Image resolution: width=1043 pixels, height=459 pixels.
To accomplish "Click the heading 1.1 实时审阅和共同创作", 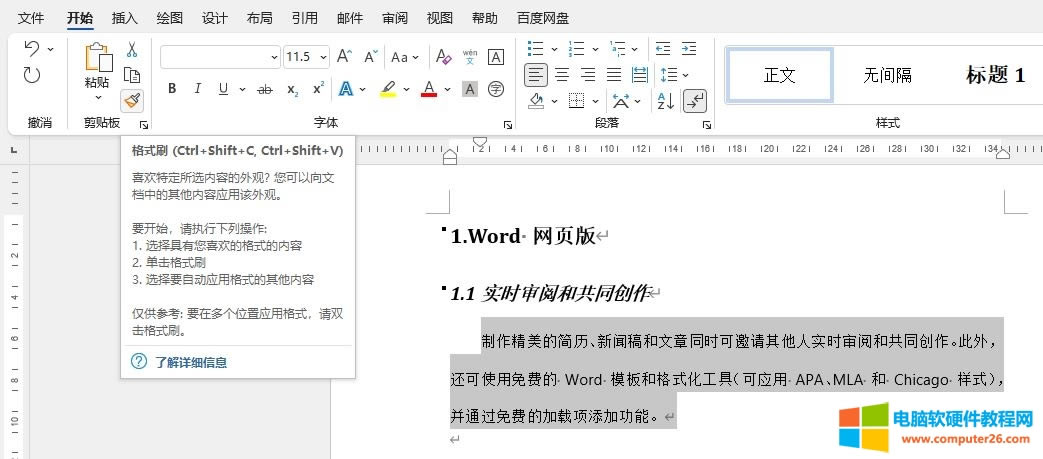I will click(548, 293).
